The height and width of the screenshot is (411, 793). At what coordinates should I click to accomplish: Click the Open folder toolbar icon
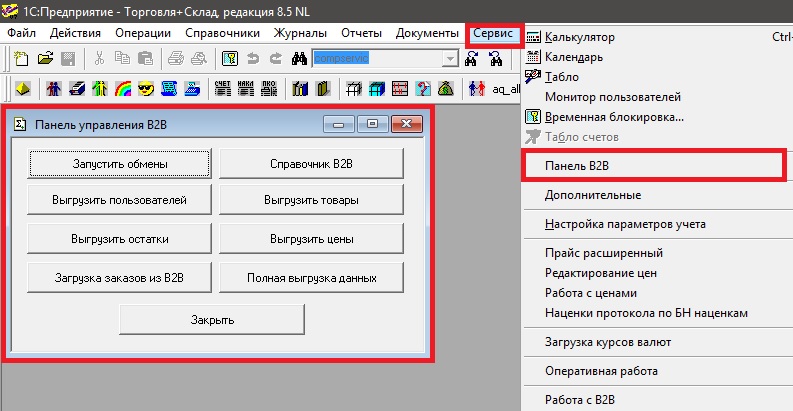coord(45,59)
